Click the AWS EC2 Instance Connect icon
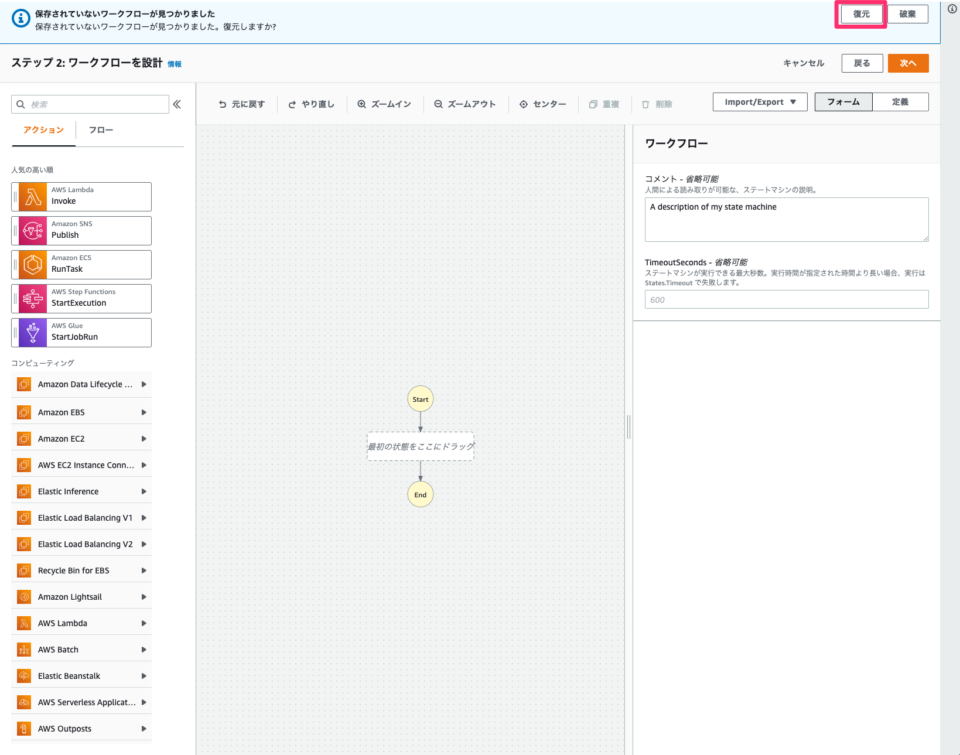Screen dimensions: 960x755 pyautogui.click(x=24, y=465)
